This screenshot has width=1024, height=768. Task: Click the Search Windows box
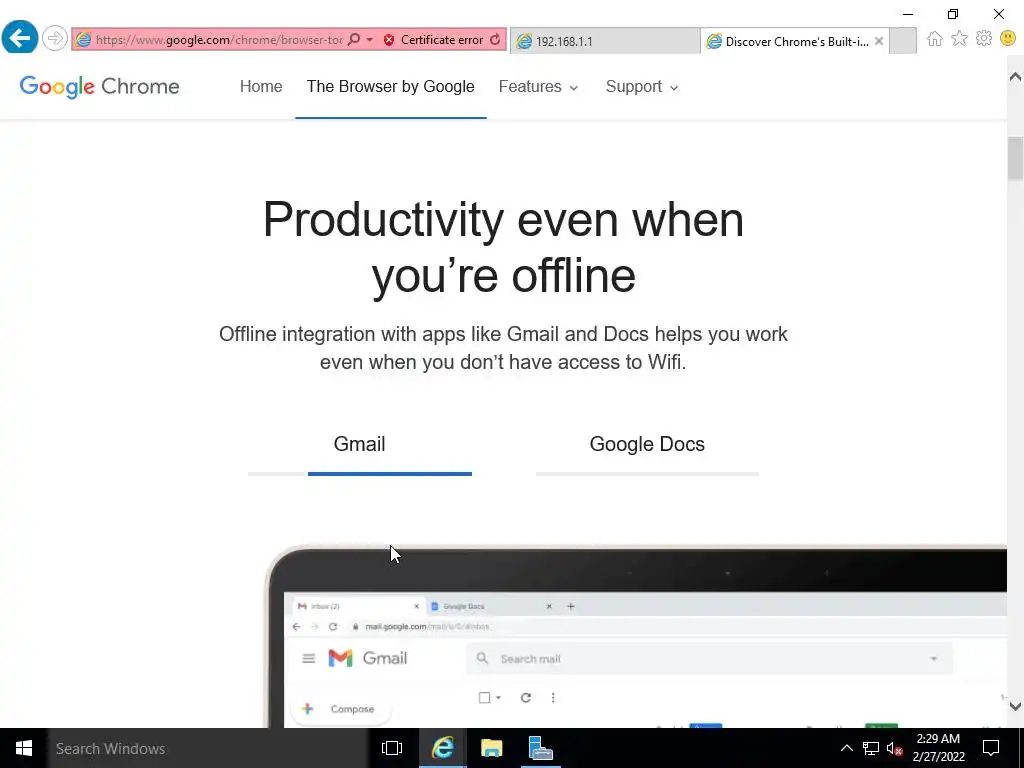(x=208, y=748)
